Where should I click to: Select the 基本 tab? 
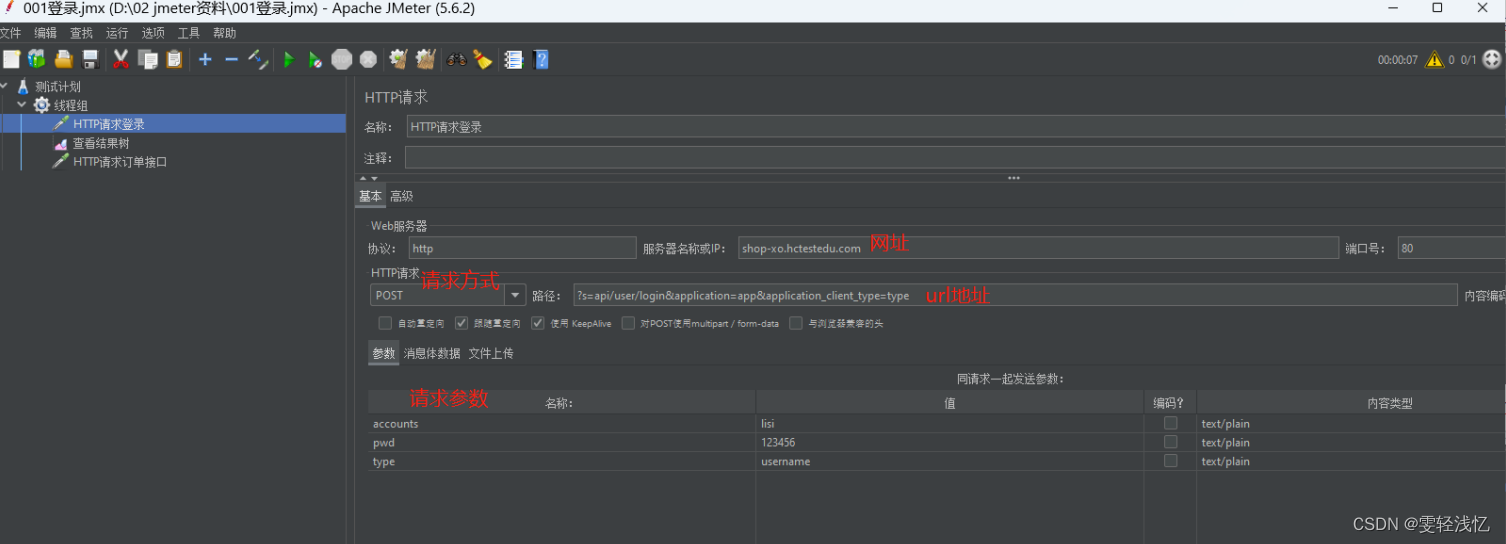(370, 196)
